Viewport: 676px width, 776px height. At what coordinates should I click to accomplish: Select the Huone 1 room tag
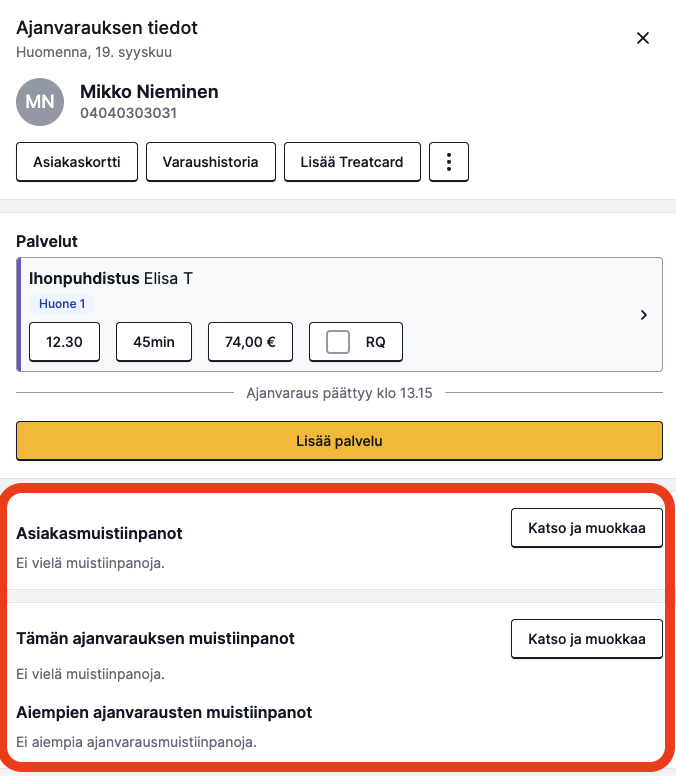(x=62, y=304)
